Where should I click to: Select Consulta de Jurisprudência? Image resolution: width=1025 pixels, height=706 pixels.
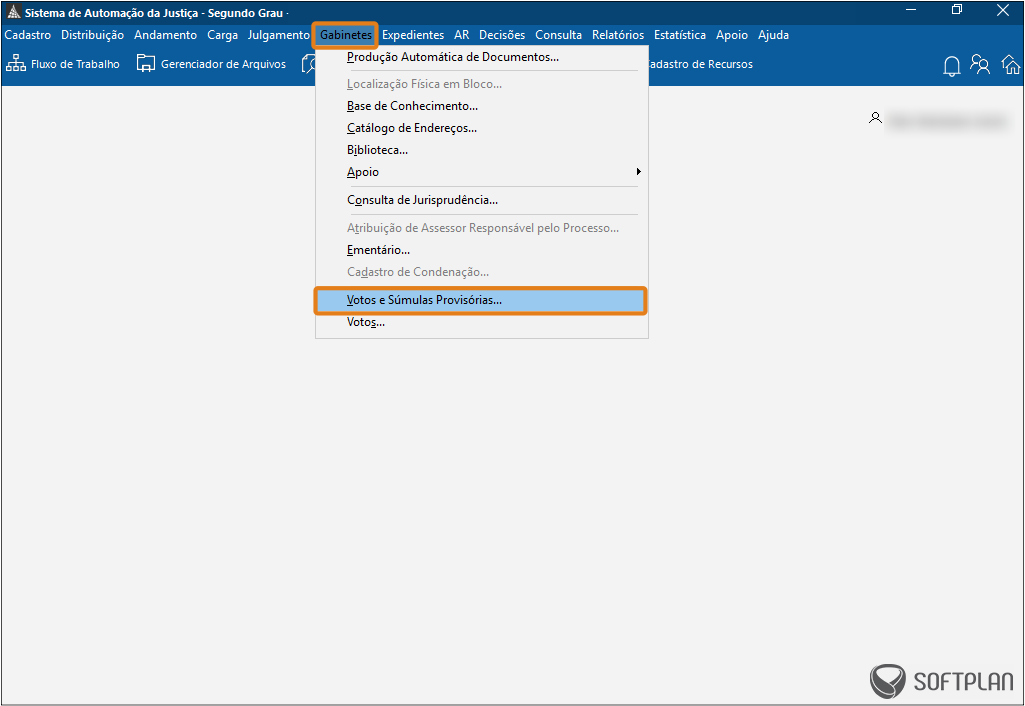pyautogui.click(x=482, y=200)
